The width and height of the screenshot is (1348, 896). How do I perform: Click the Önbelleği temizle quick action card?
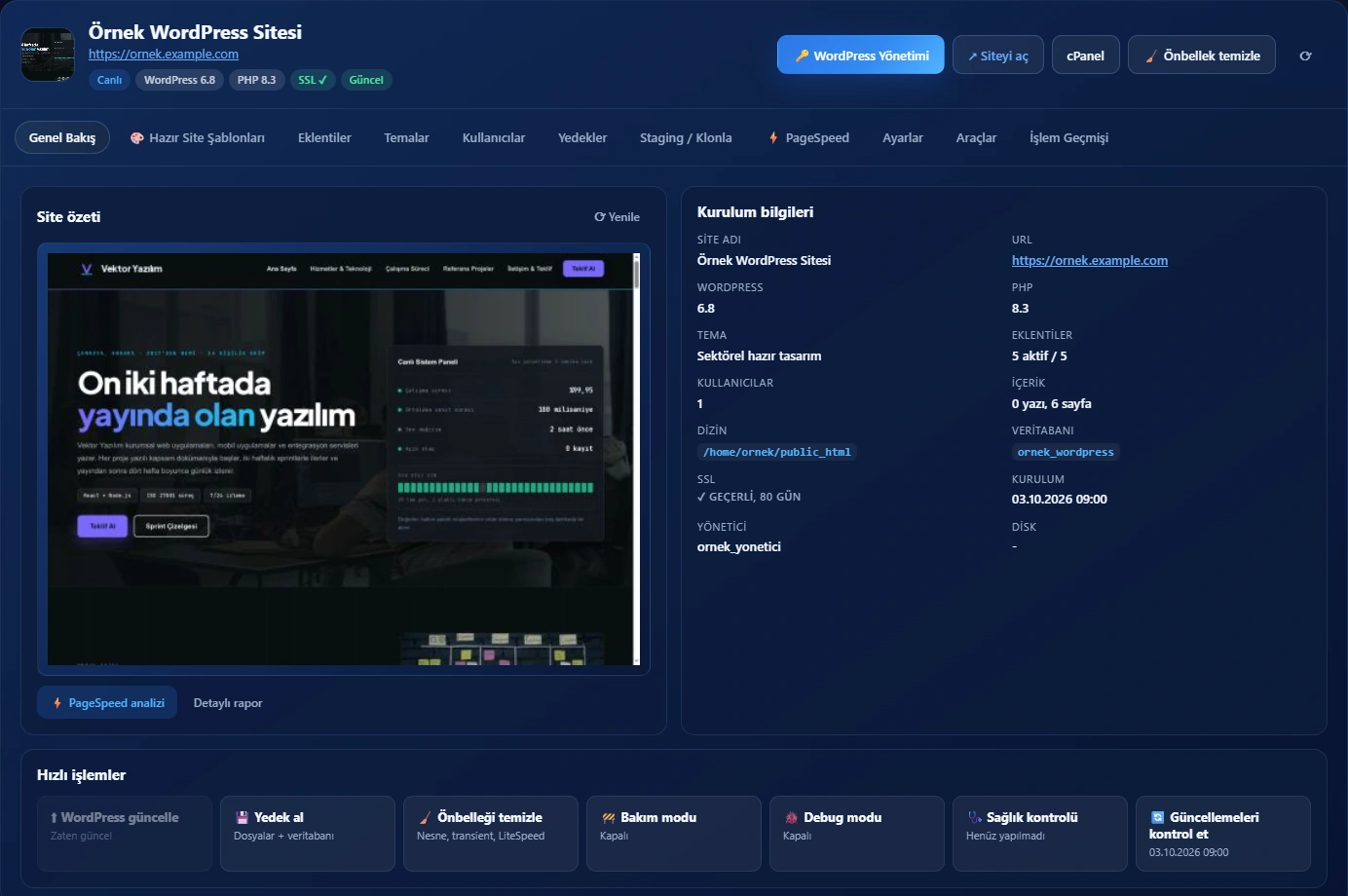point(491,834)
